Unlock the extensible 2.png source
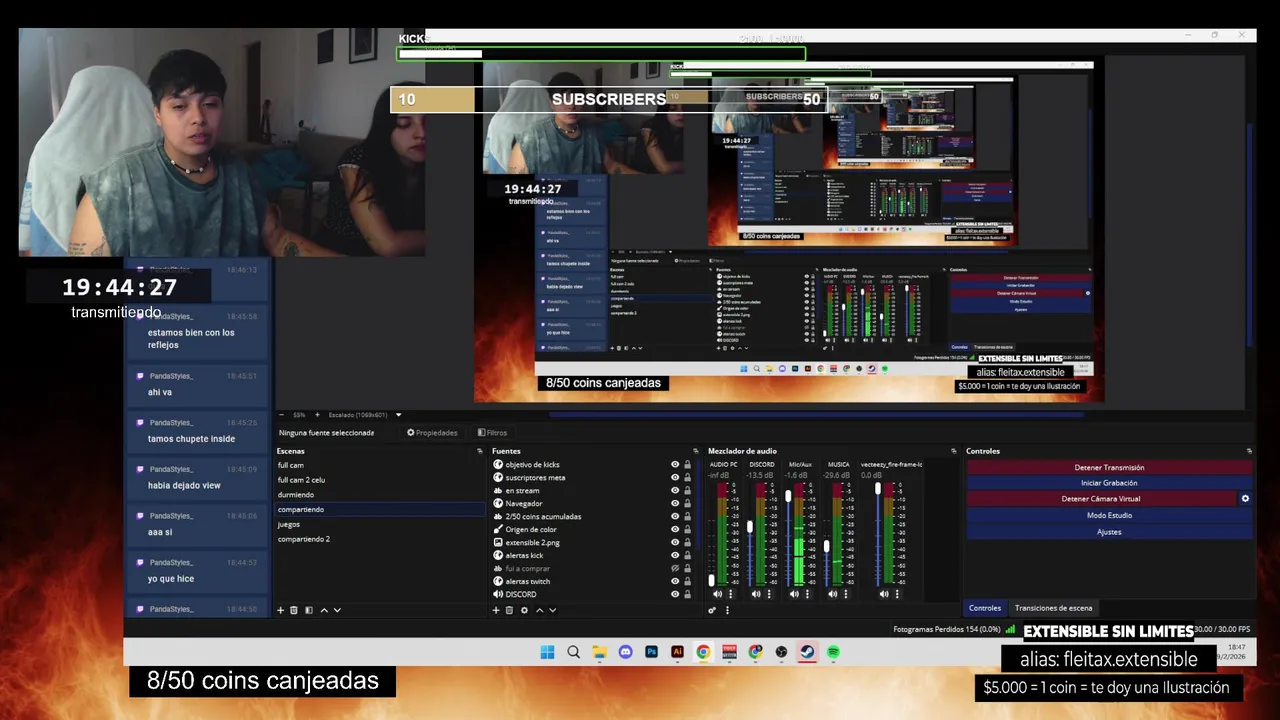The image size is (1280, 720). point(687,542)
